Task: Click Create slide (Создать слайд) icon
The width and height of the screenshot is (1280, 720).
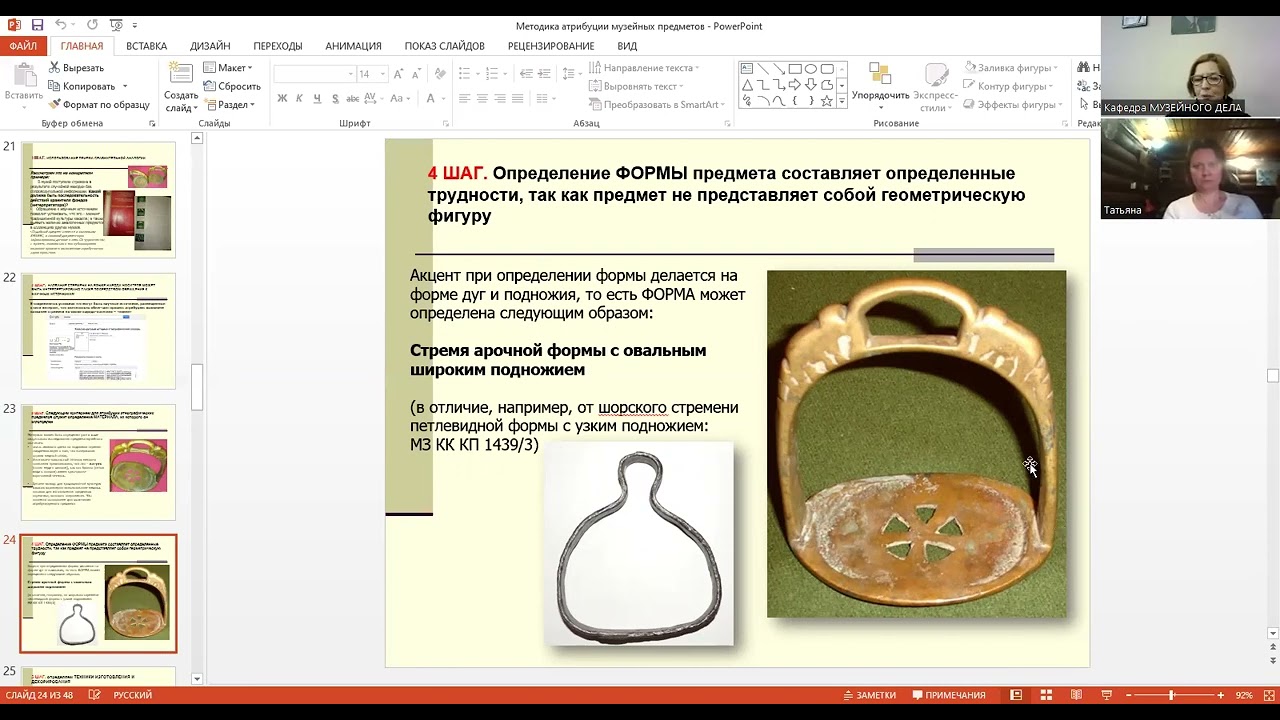Action: pyautogui.click(x=181, y=73)
